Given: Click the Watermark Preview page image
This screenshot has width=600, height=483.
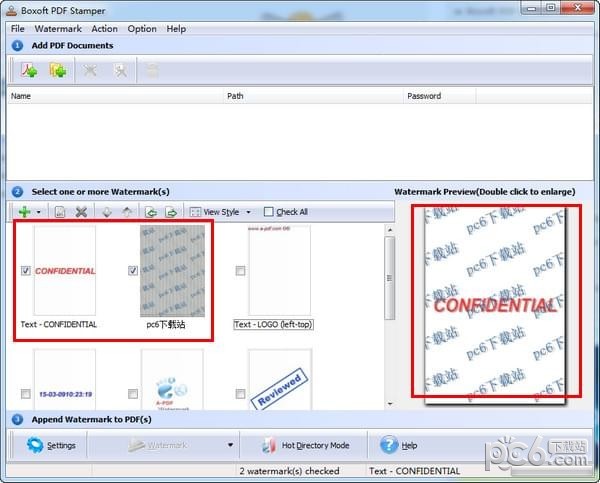Looking at the screenshot, I should [495, 305].
